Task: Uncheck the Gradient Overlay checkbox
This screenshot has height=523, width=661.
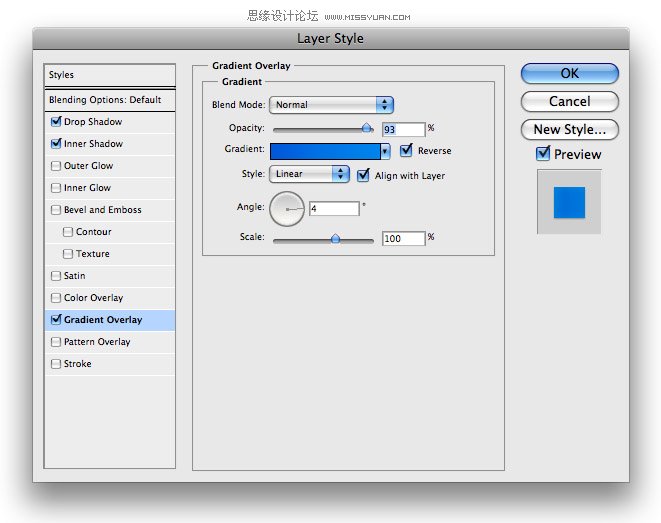Action: [56, 319]
